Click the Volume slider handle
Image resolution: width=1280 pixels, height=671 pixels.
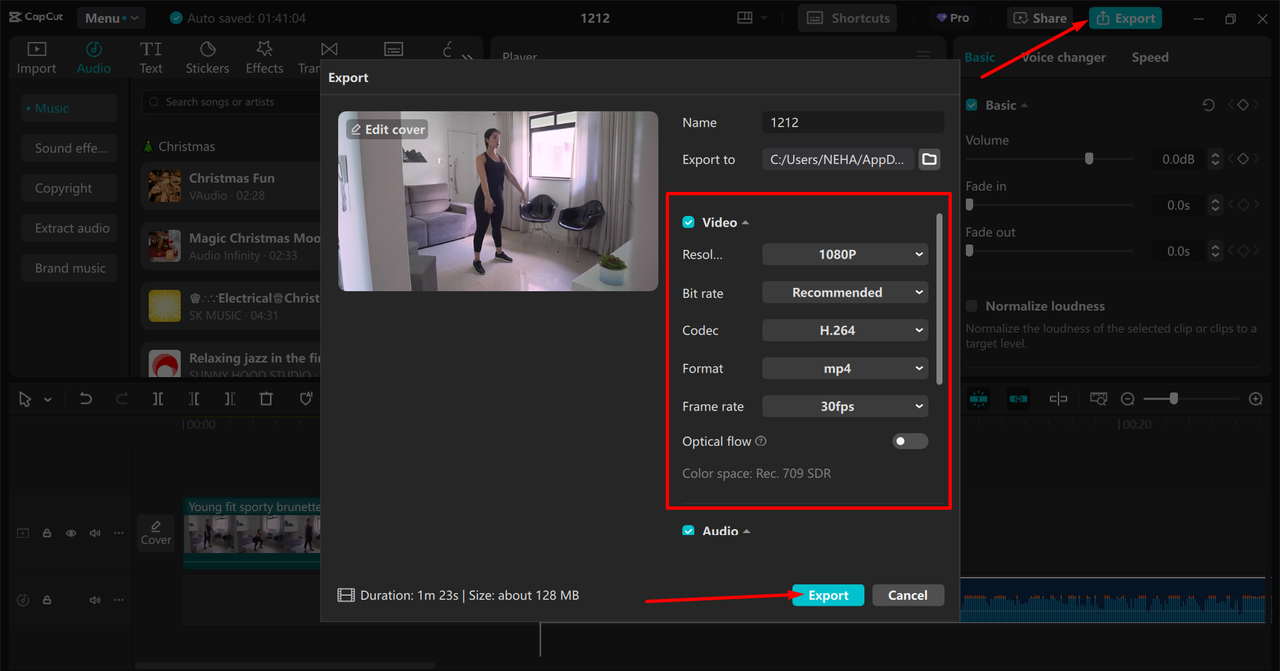(x=1089, y=159)
